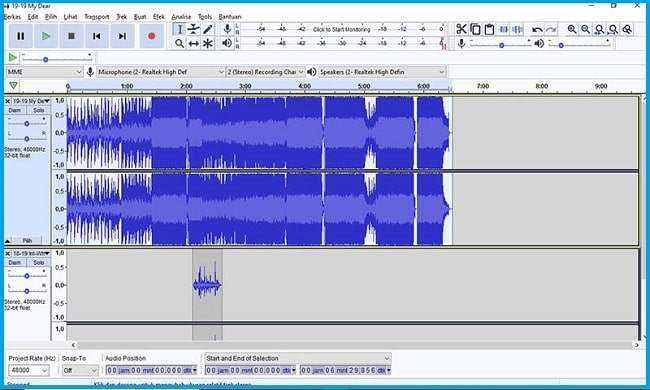This screenshot has width=650, height=390.
Task: Click the Stop playback button
Action: click(71, 36)
